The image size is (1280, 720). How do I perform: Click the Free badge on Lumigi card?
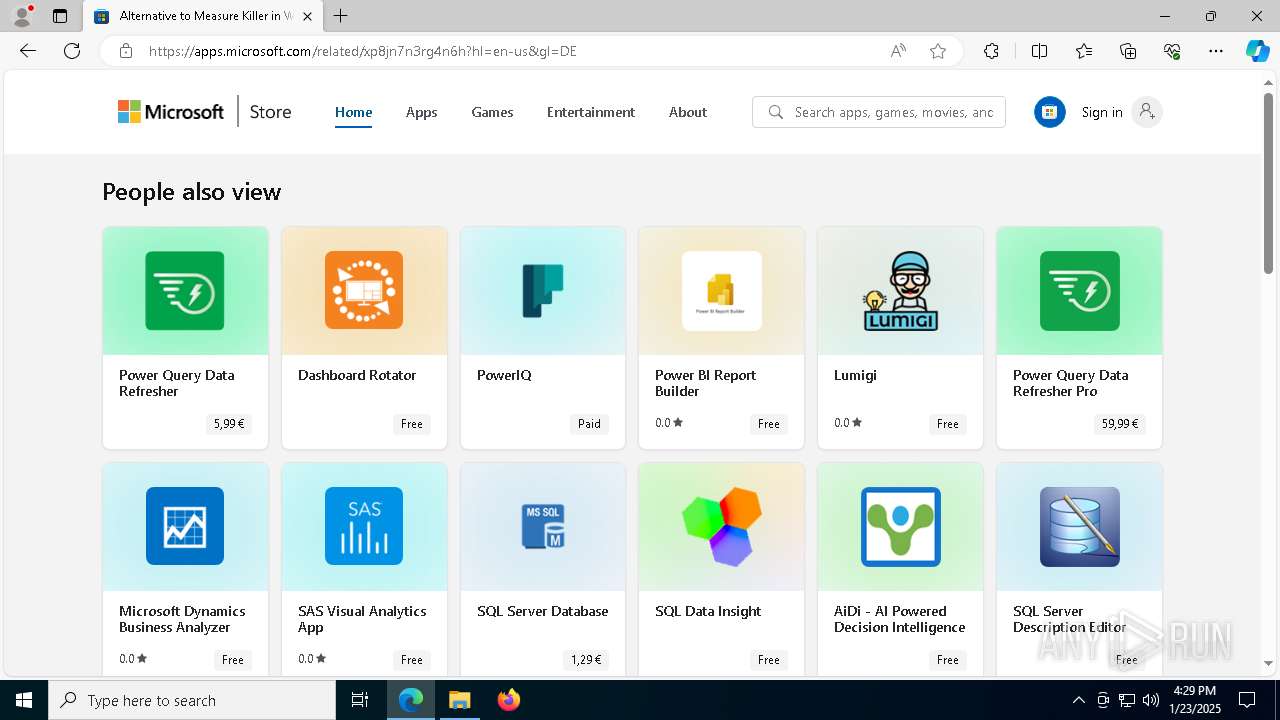click(x=948, y=424)
